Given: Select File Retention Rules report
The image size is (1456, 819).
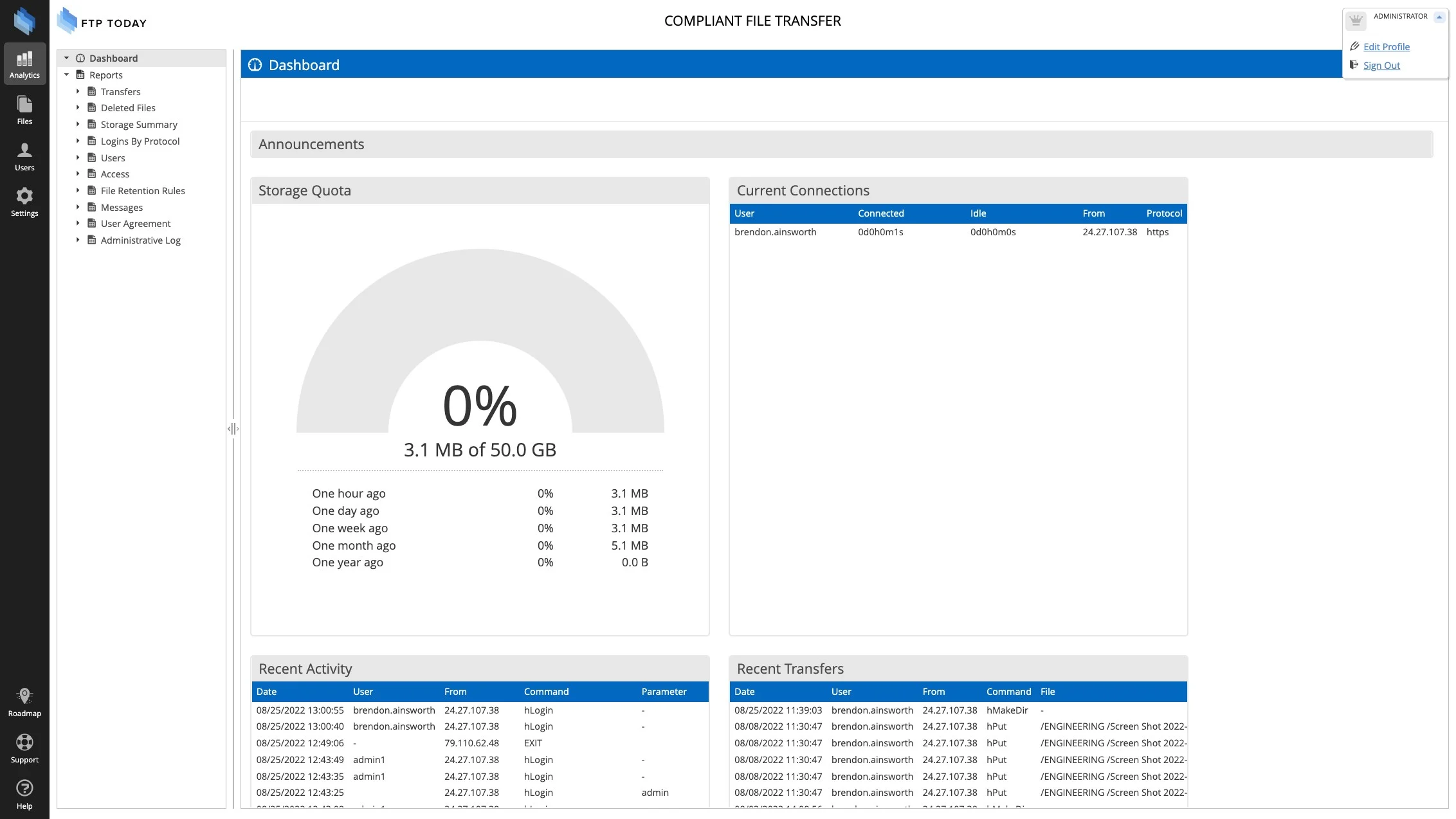Looking at the screenshot, I should [142, 190].
